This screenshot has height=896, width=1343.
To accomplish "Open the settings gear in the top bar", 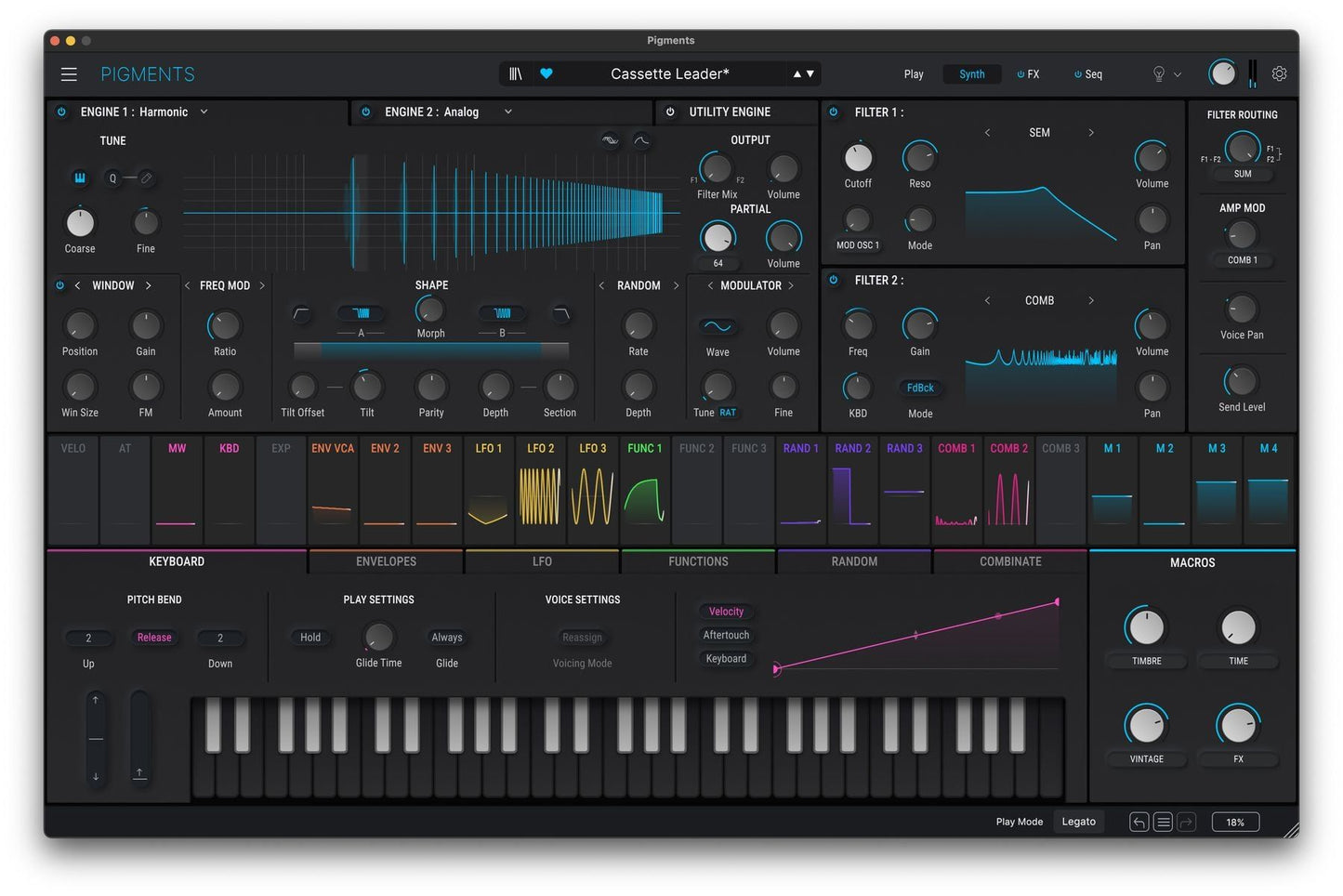I will point(1280,73).
